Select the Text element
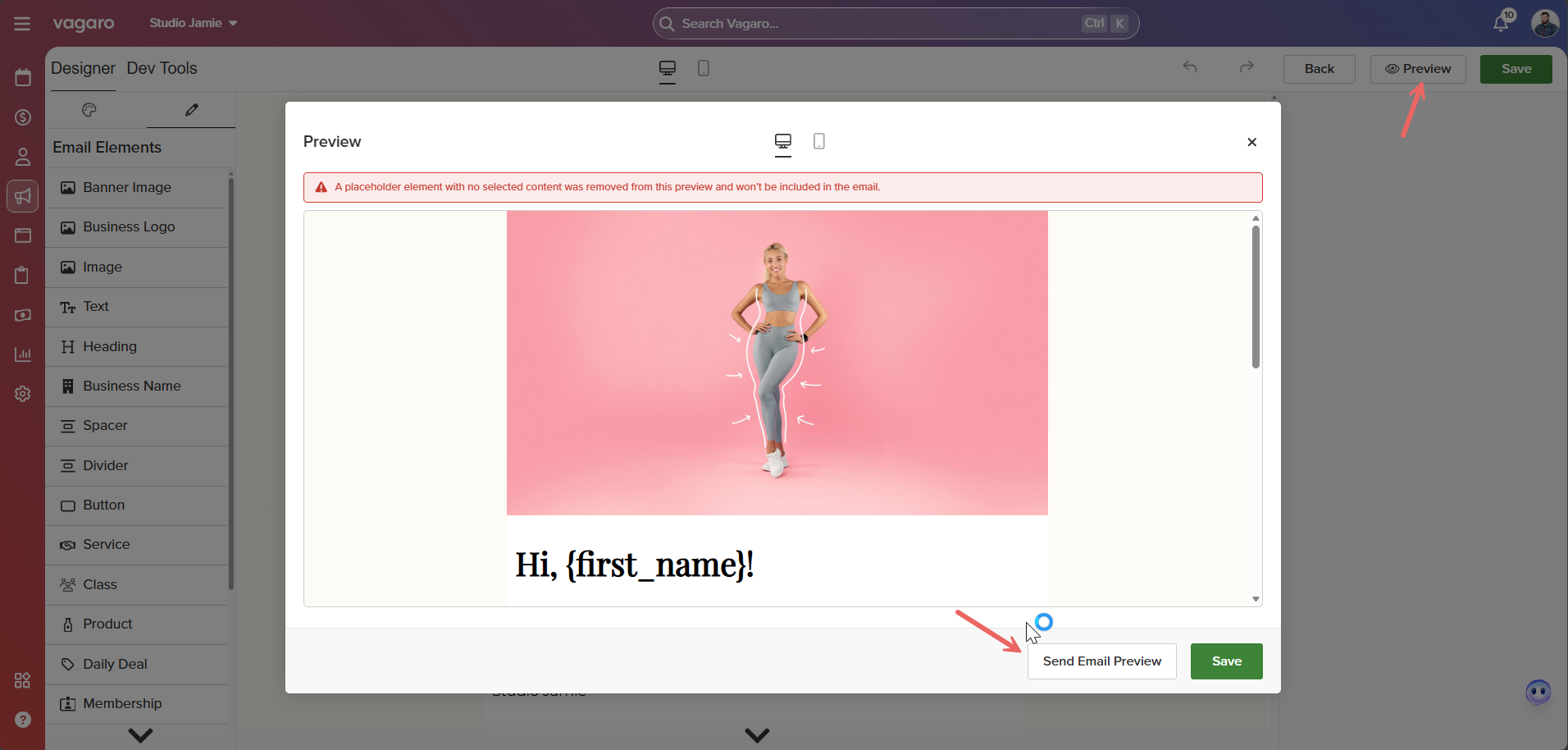 click(136, 307)
